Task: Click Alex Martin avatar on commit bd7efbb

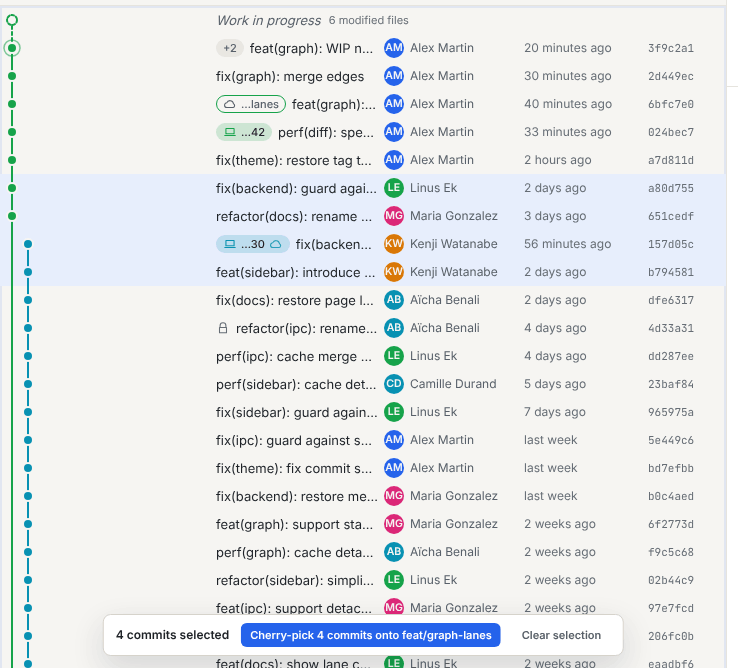Action: (394, 468)
